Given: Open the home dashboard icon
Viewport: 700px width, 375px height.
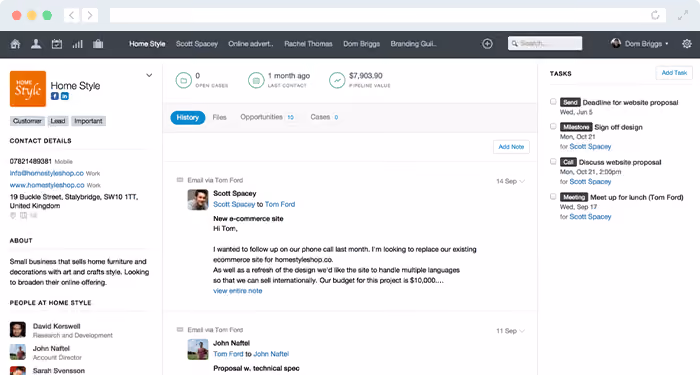Looking at the screenshot, I should coord(15,44).
